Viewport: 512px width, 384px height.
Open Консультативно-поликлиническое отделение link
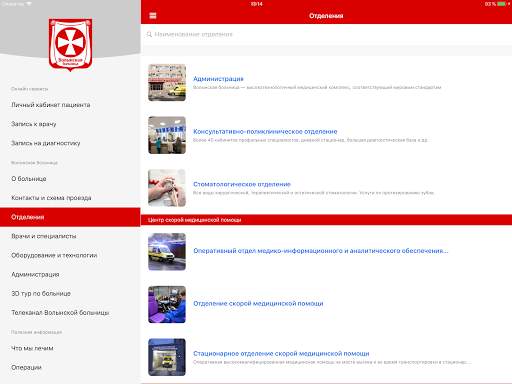[265, 131]
